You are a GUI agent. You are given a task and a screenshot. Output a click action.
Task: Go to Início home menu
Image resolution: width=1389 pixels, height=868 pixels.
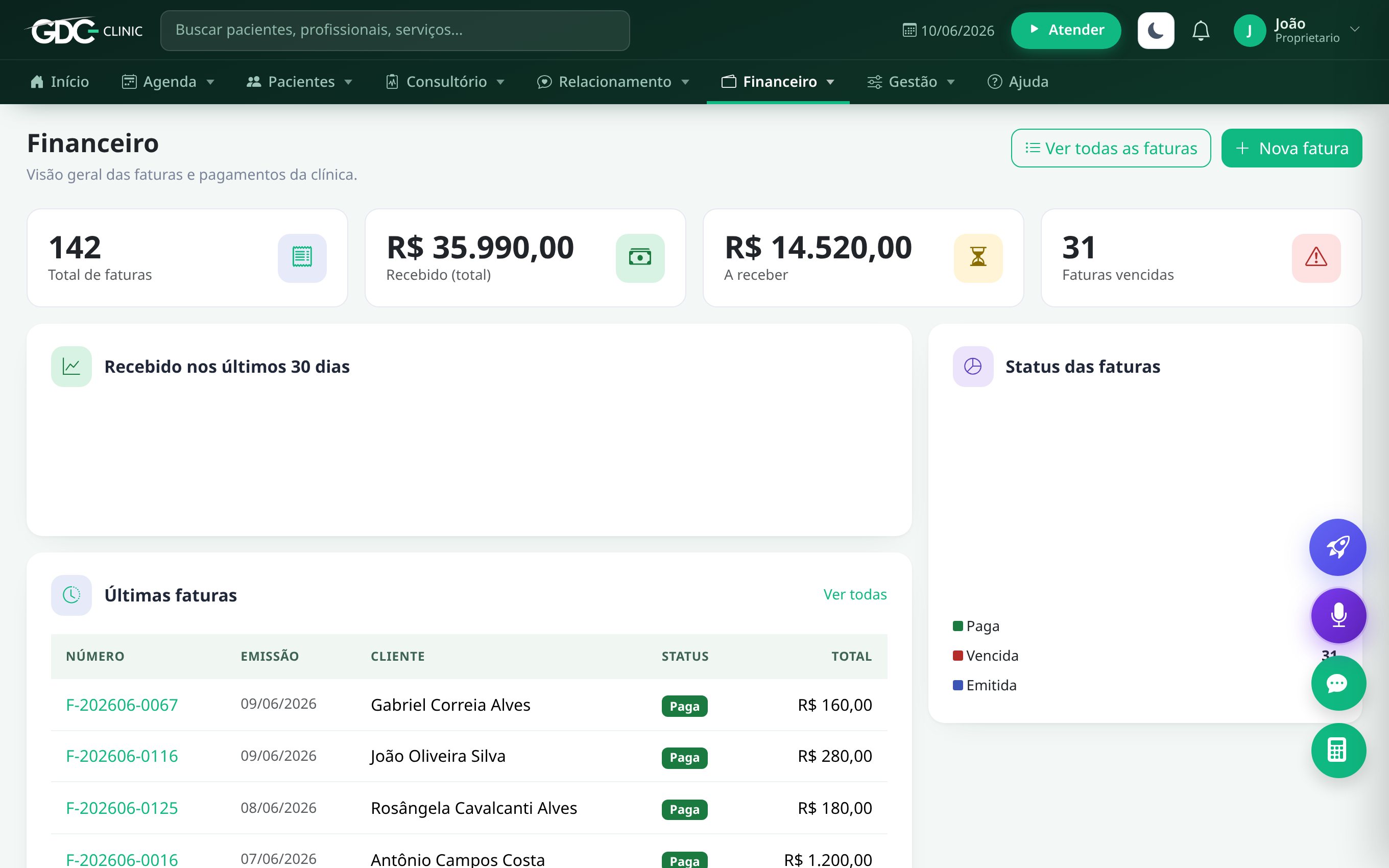pyautogui.click(x=60, y=82)
